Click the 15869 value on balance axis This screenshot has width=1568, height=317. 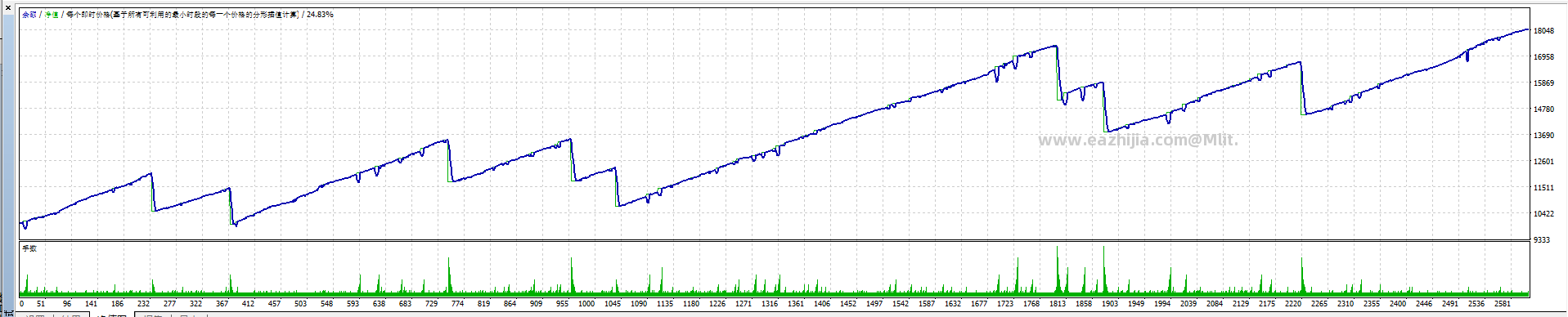coord(1543,83)
